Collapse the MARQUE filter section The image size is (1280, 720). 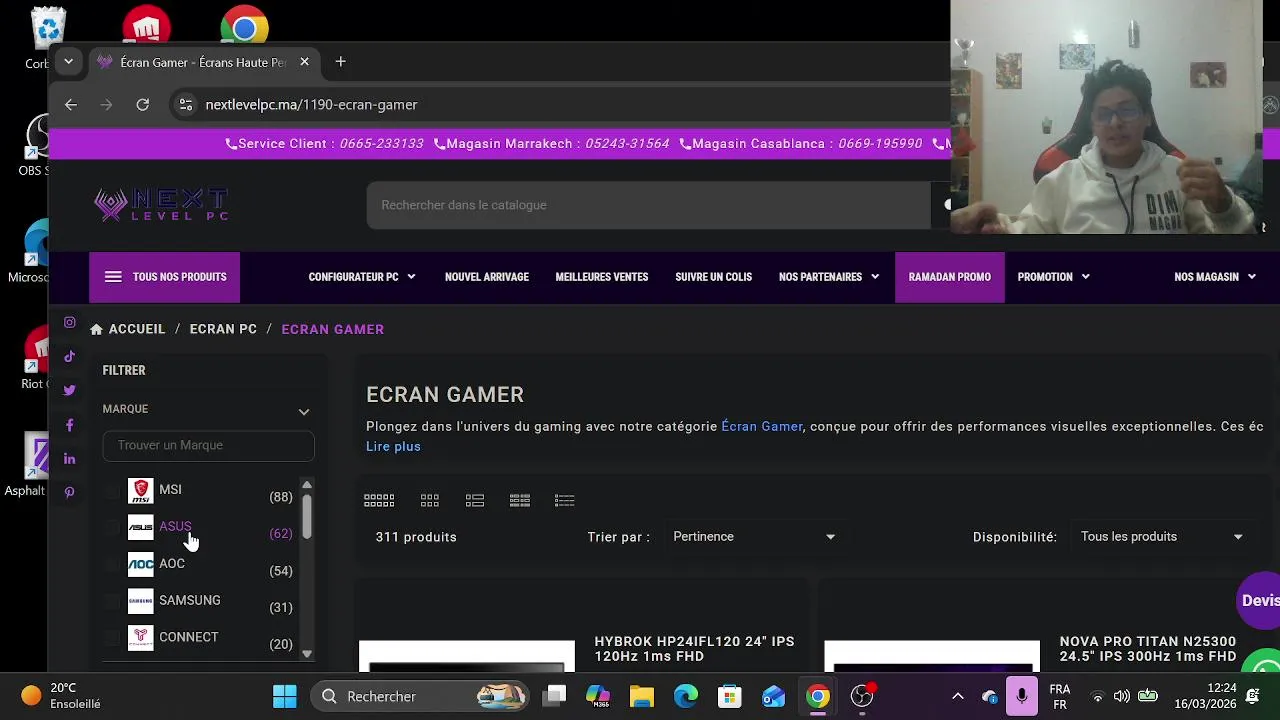[x=304, y=411]
